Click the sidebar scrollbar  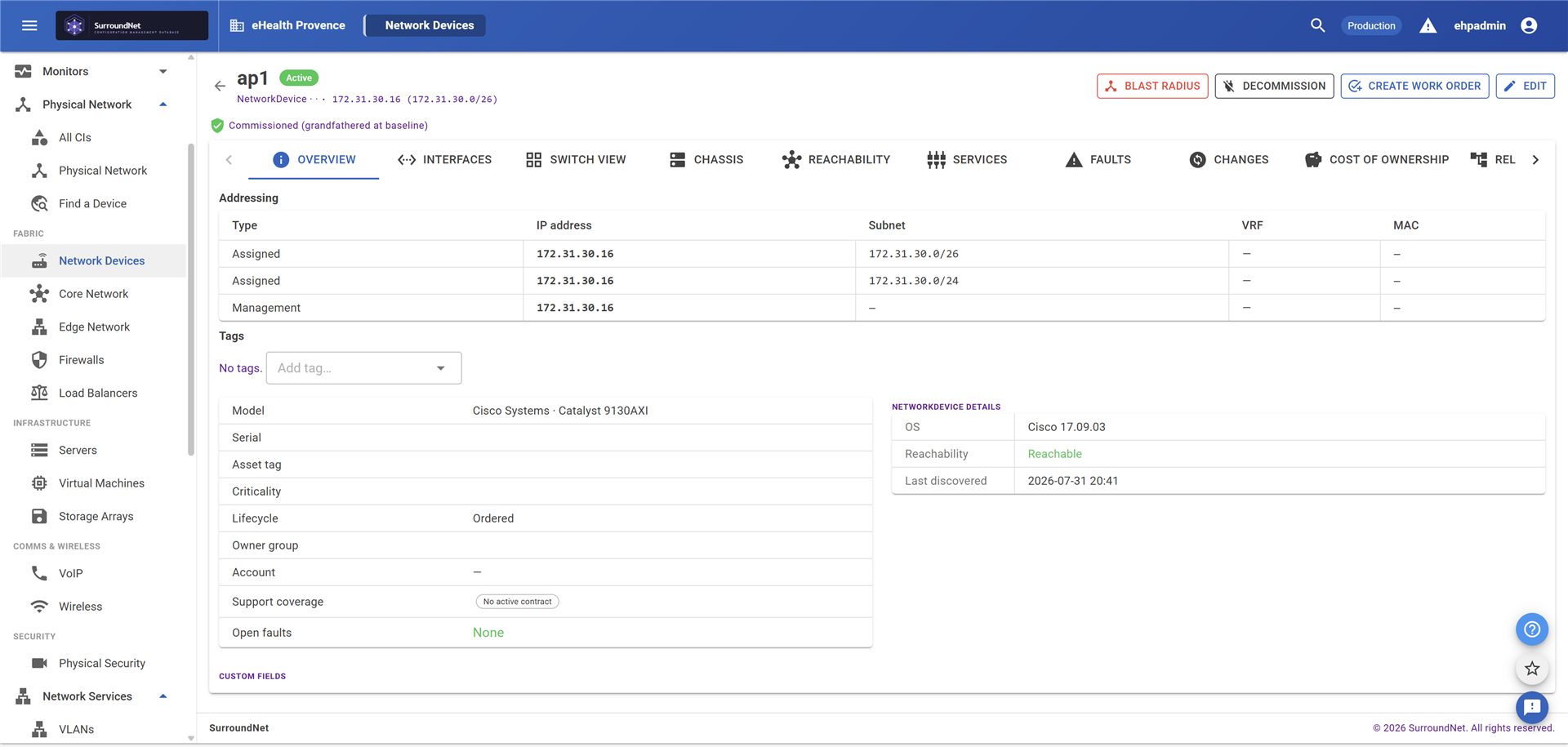click(x=191, y=300)
